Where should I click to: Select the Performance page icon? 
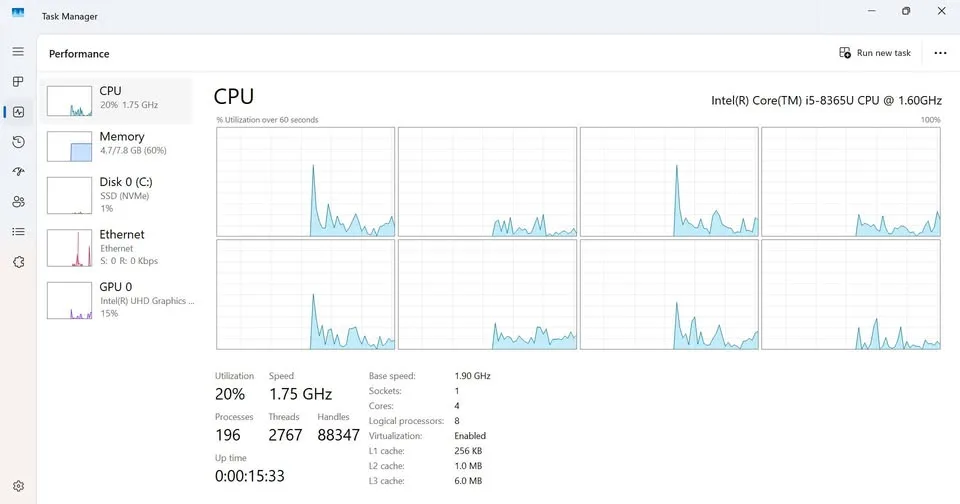18,112
